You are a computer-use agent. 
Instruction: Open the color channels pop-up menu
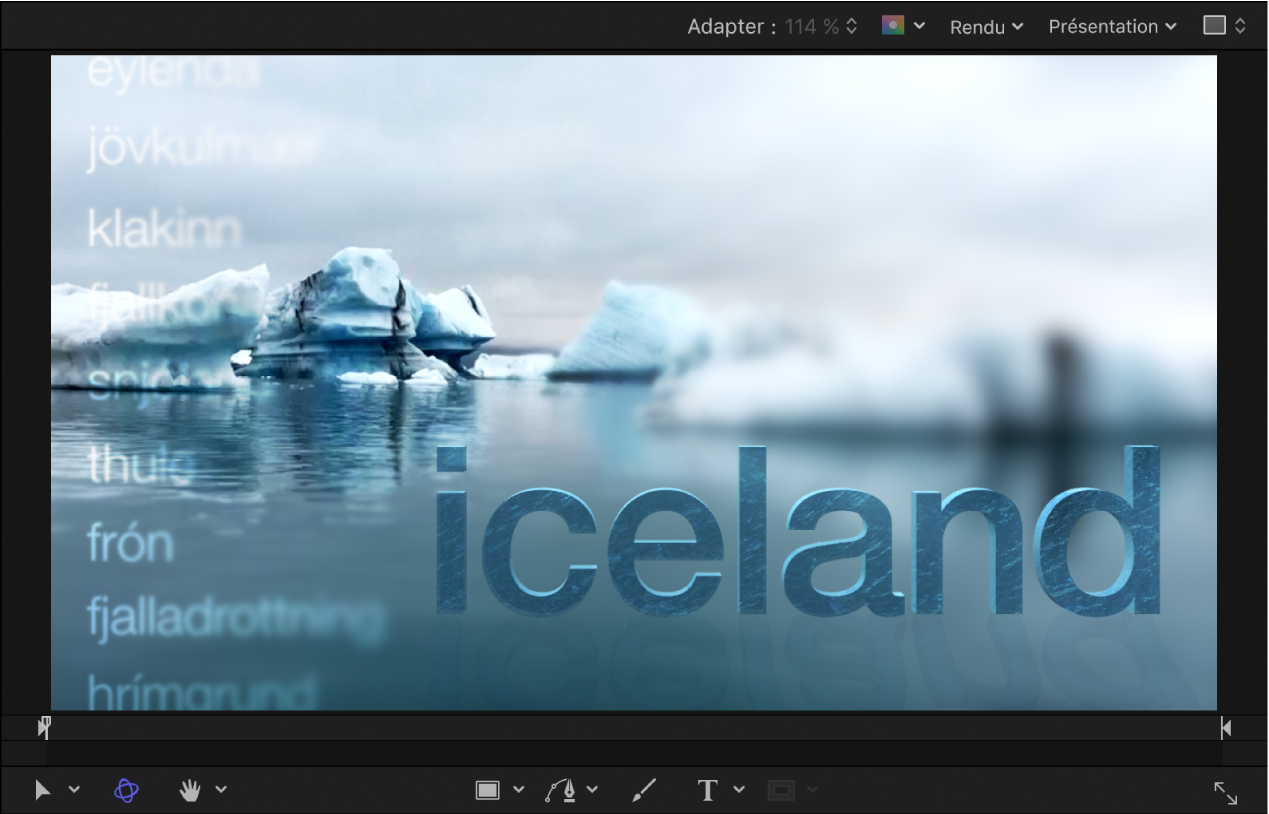click(x=903, y=26)
